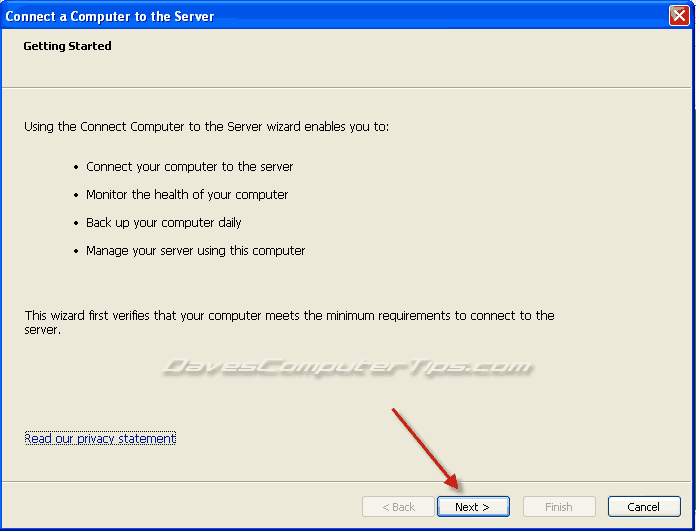Select the Manage your server using this computer bullet
Image resolution: width=696 pixels, height=531 pixels.
(195, 251)
